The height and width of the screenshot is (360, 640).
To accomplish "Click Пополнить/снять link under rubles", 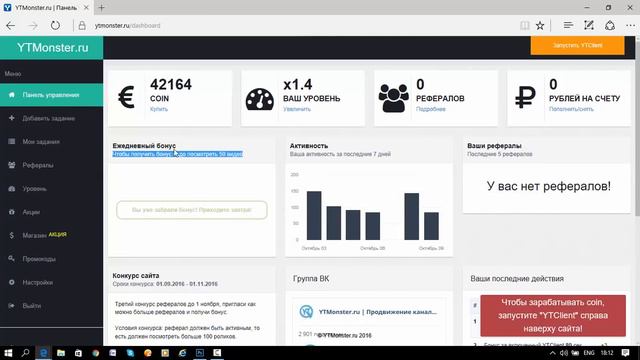I will [571, 109].
